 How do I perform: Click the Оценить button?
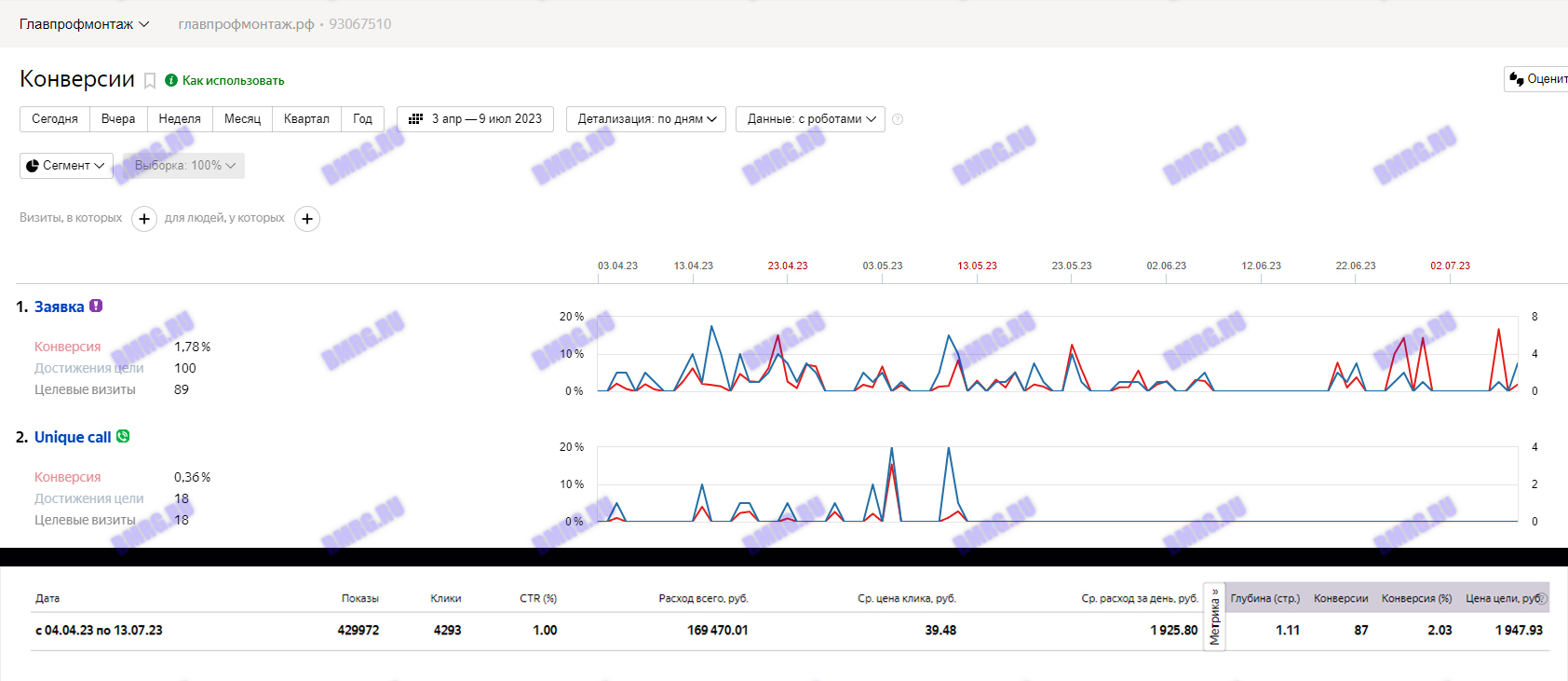coord(1537,79)
